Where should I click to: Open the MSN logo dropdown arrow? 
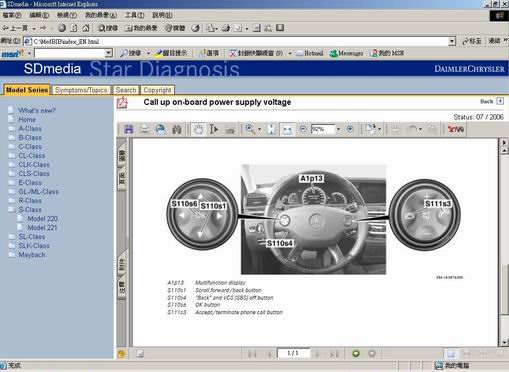pyautogui.click(x=29, y=53)
